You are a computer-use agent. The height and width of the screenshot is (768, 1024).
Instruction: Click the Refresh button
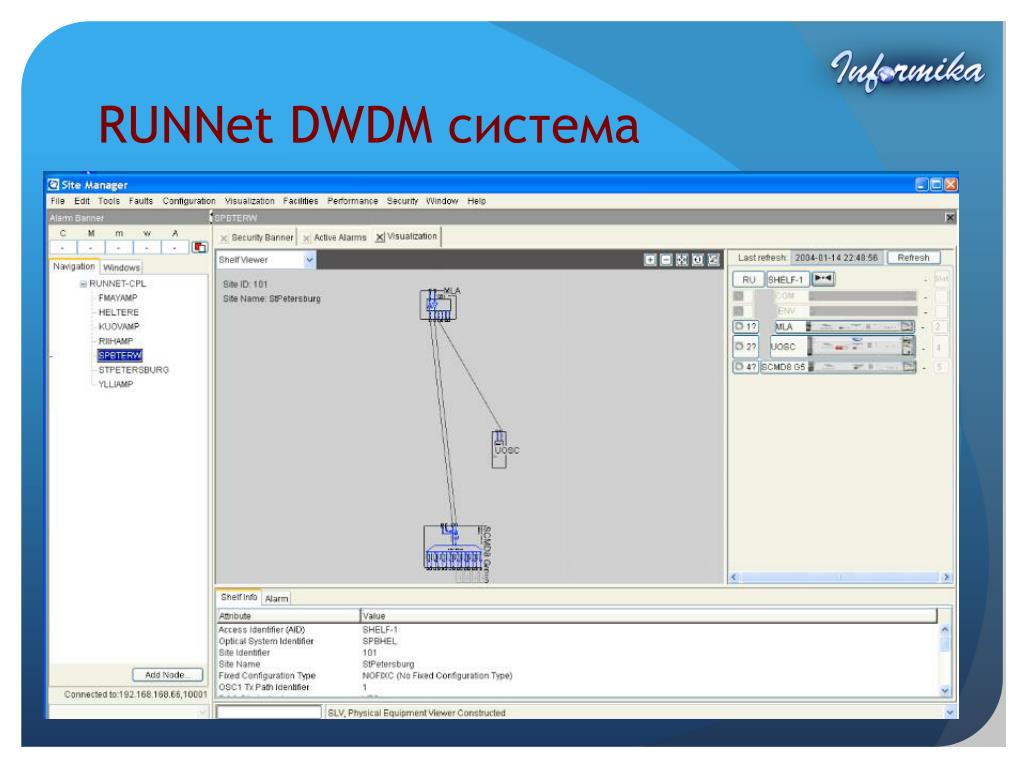(913, 258)
